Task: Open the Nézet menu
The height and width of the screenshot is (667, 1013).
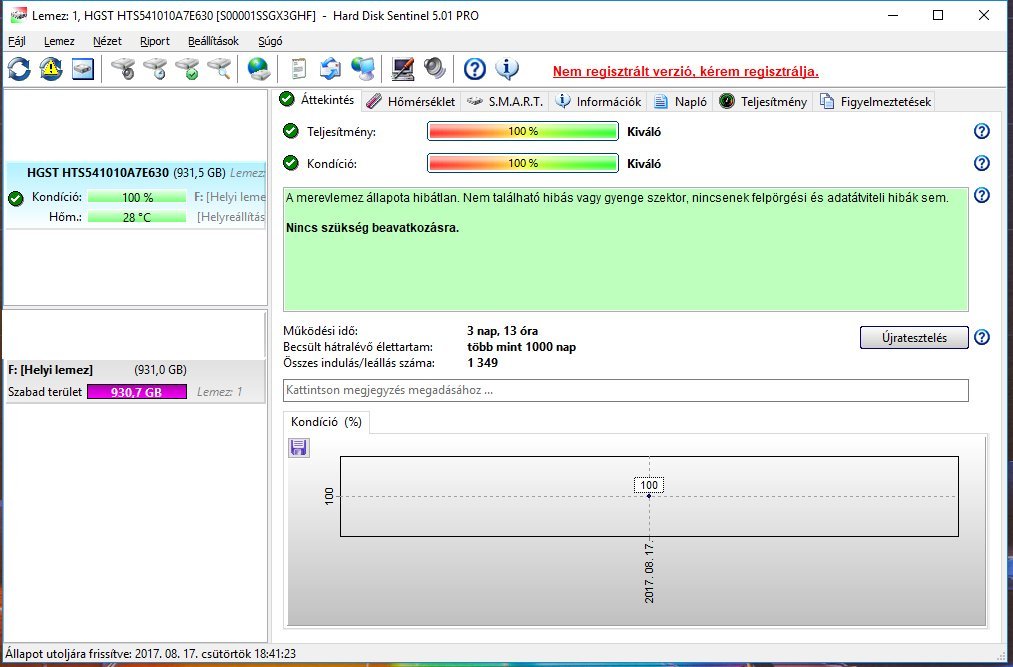Action: click(x=107, y=41)
